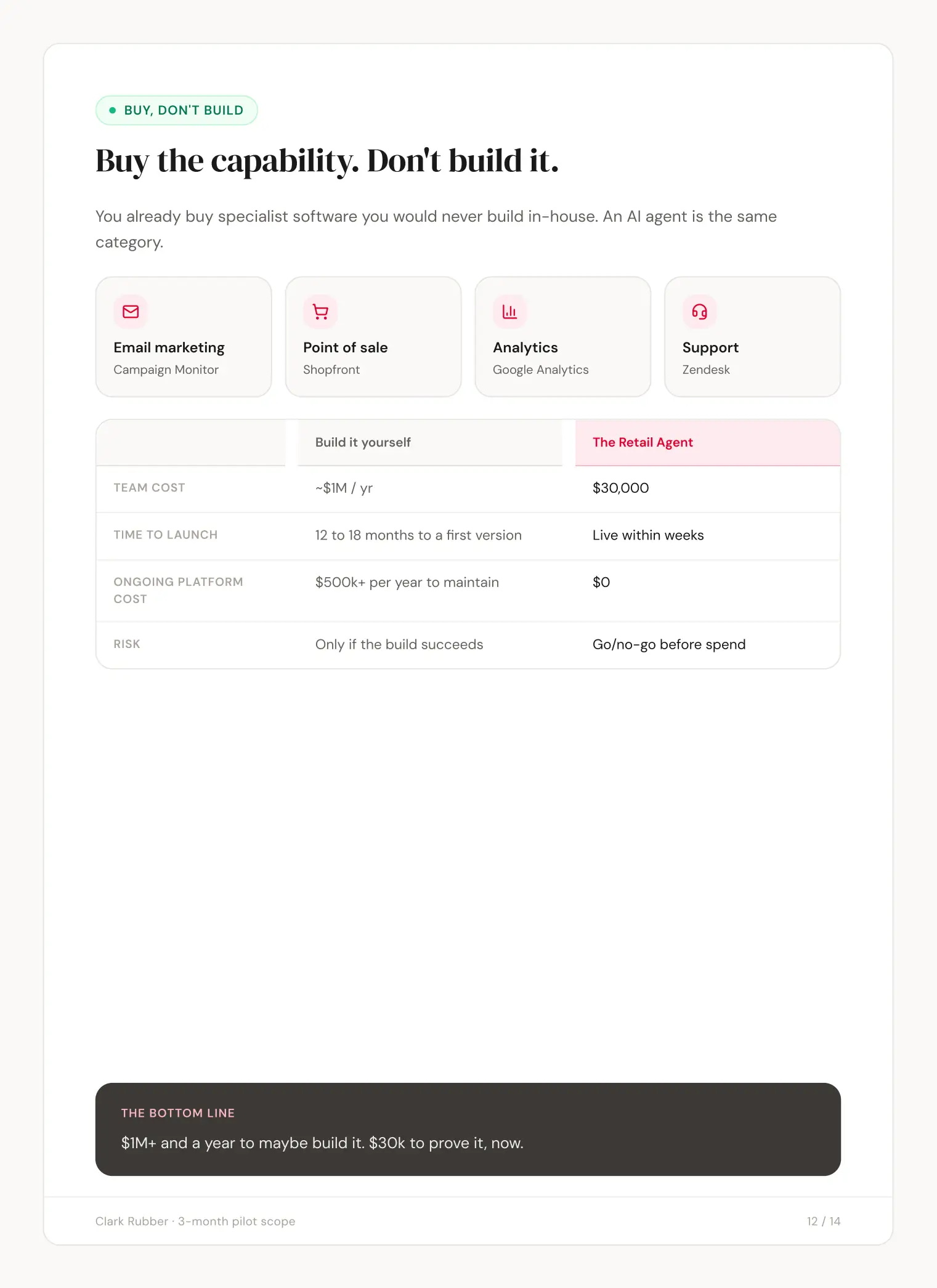Open the Email marketing Campaign Monitor card

(x=184, y=337)
